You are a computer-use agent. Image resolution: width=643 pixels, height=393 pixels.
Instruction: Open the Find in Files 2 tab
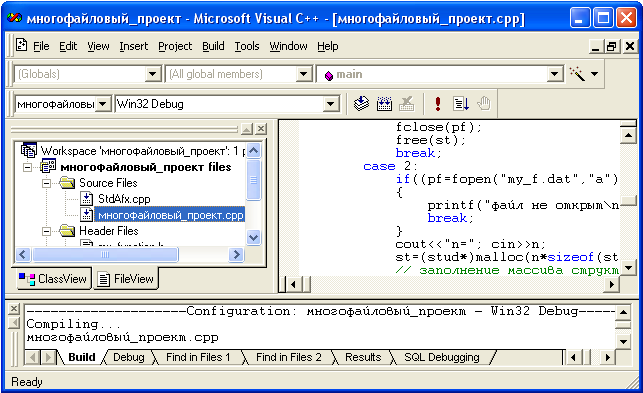289,357
